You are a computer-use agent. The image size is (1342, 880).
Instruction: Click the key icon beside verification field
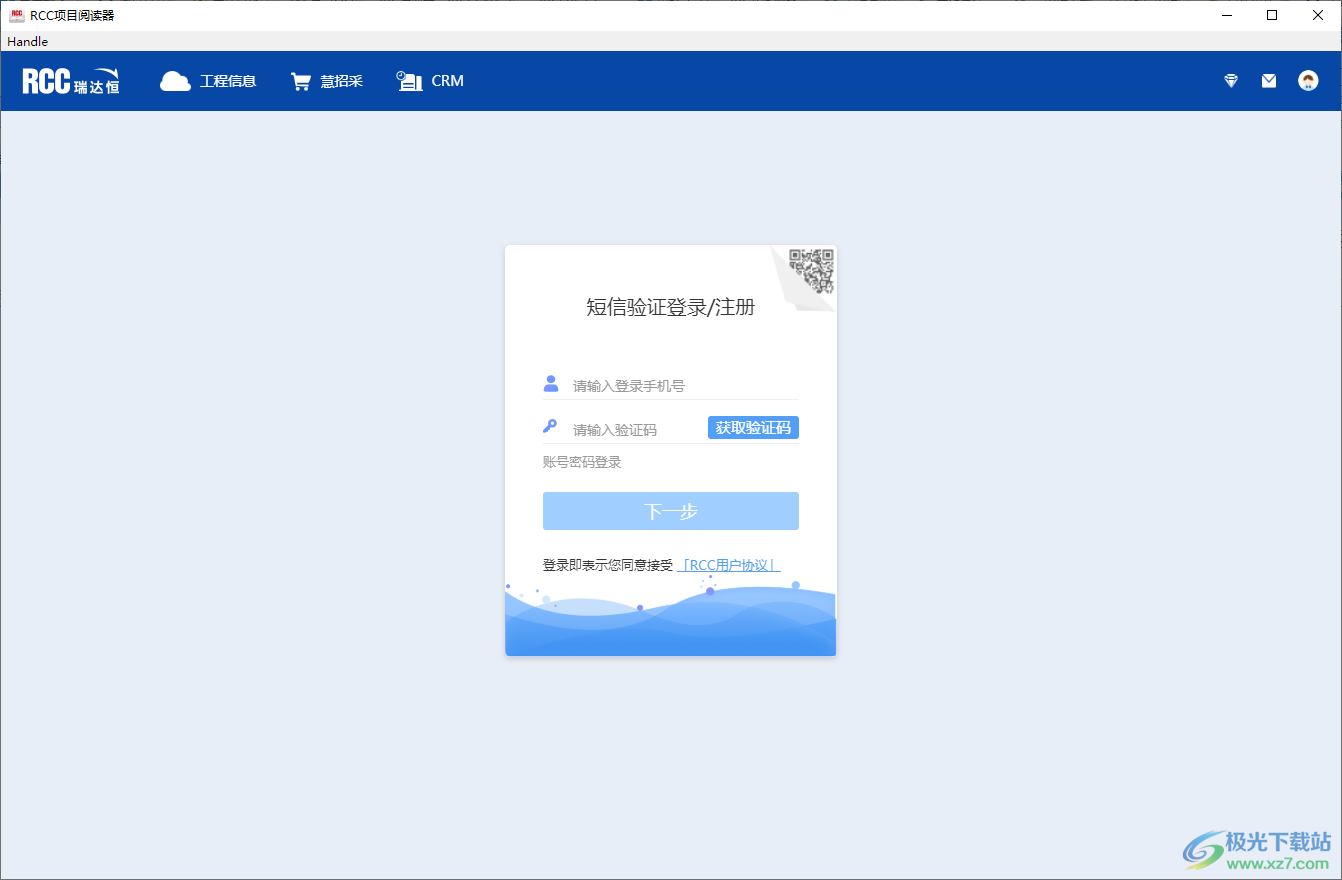click(551, 425)
